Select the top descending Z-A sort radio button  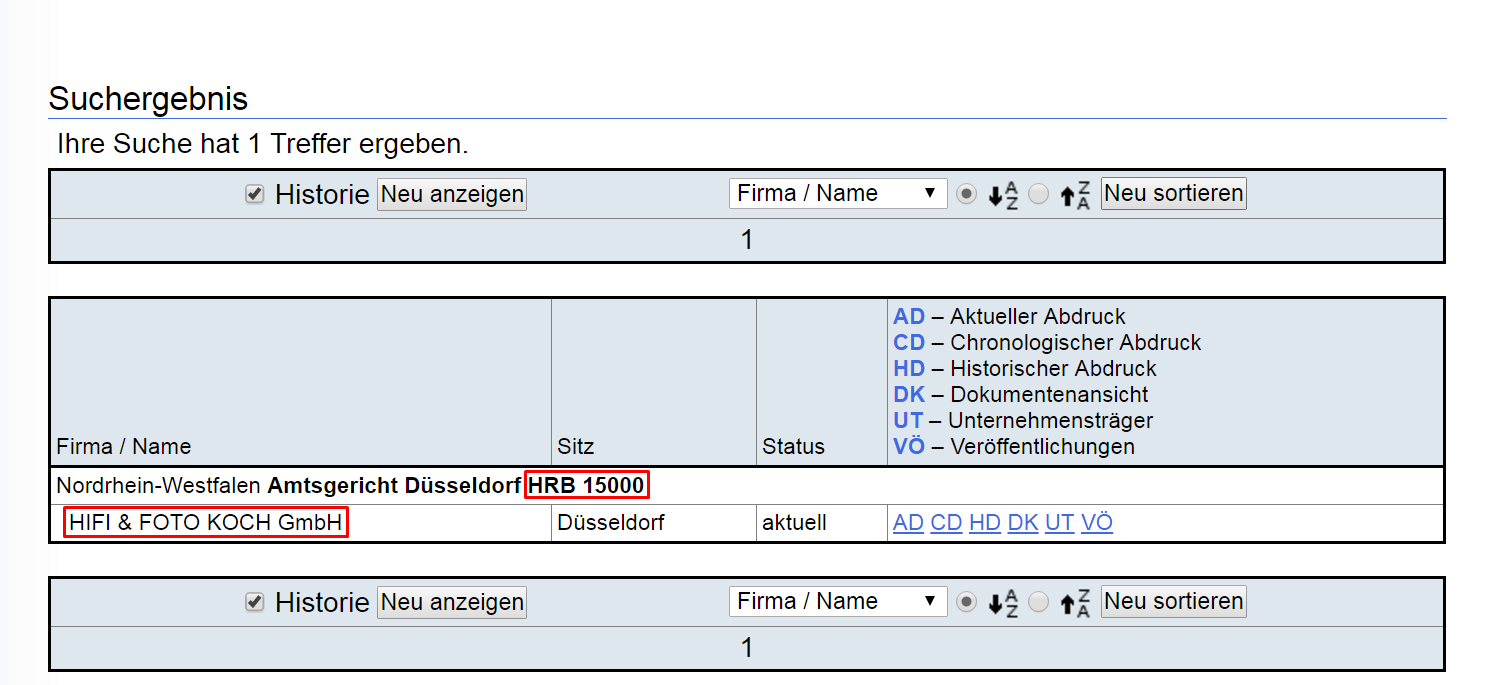pos(1039,195)
